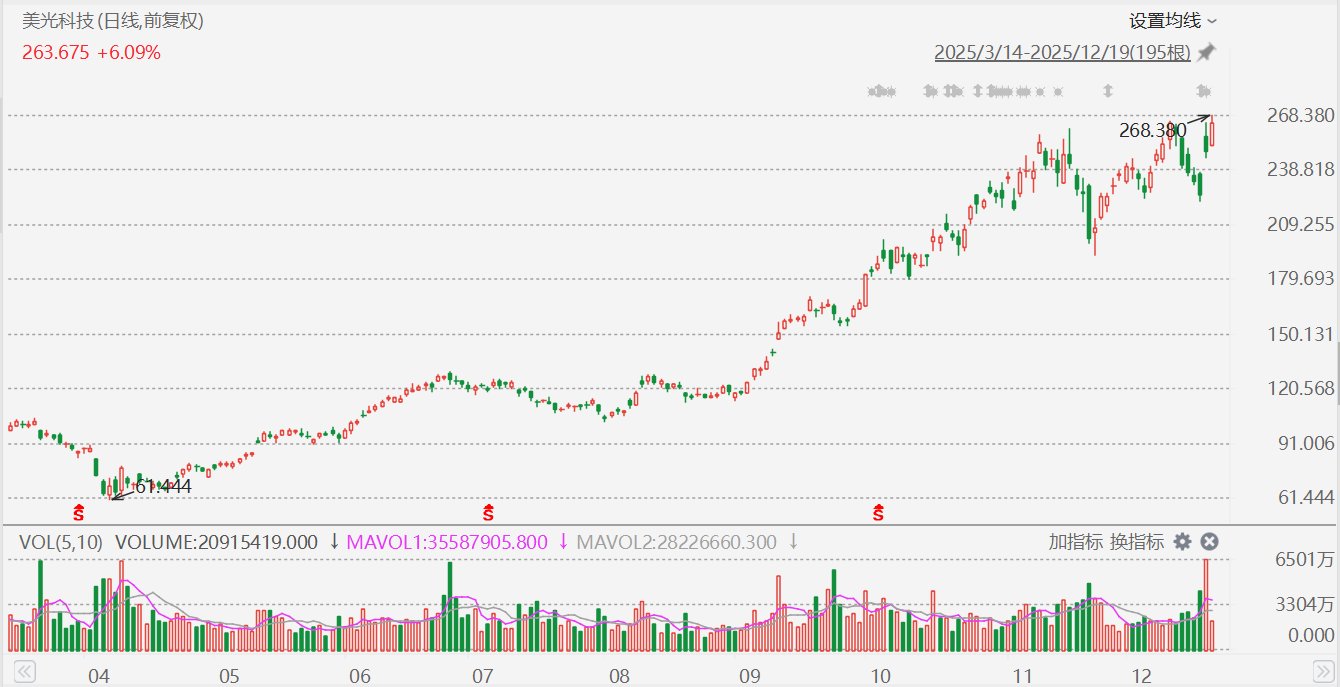
Task: Open the date range 2025/3/14-2025/12/19 link
Action: pos(1062,52)
